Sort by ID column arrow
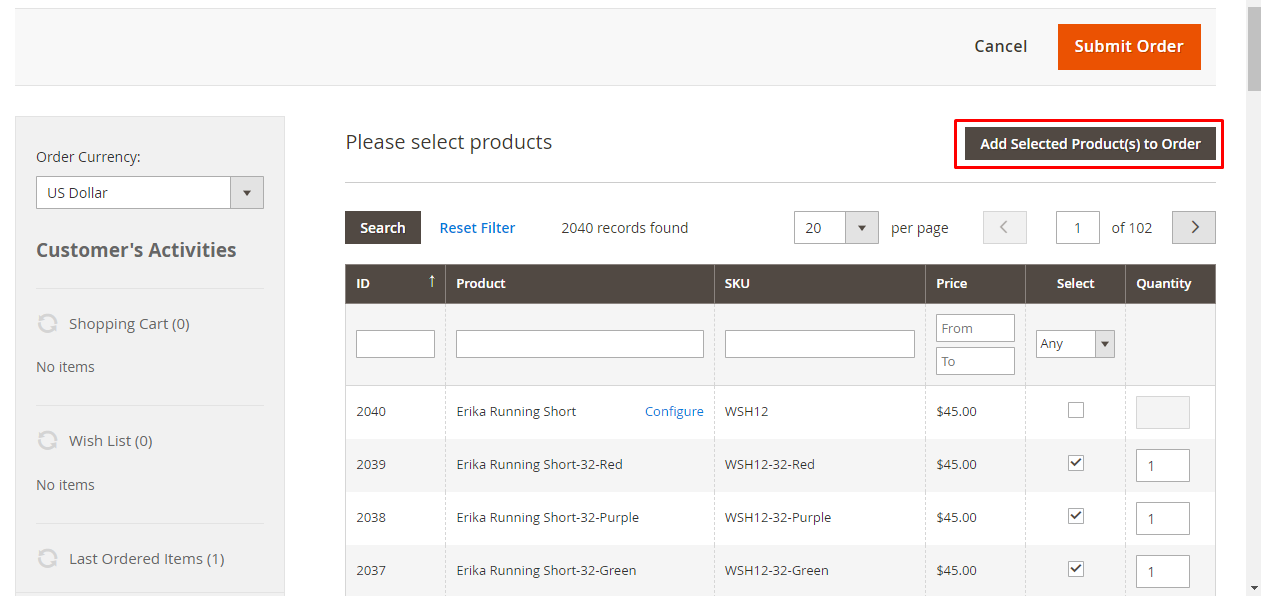 431,282
